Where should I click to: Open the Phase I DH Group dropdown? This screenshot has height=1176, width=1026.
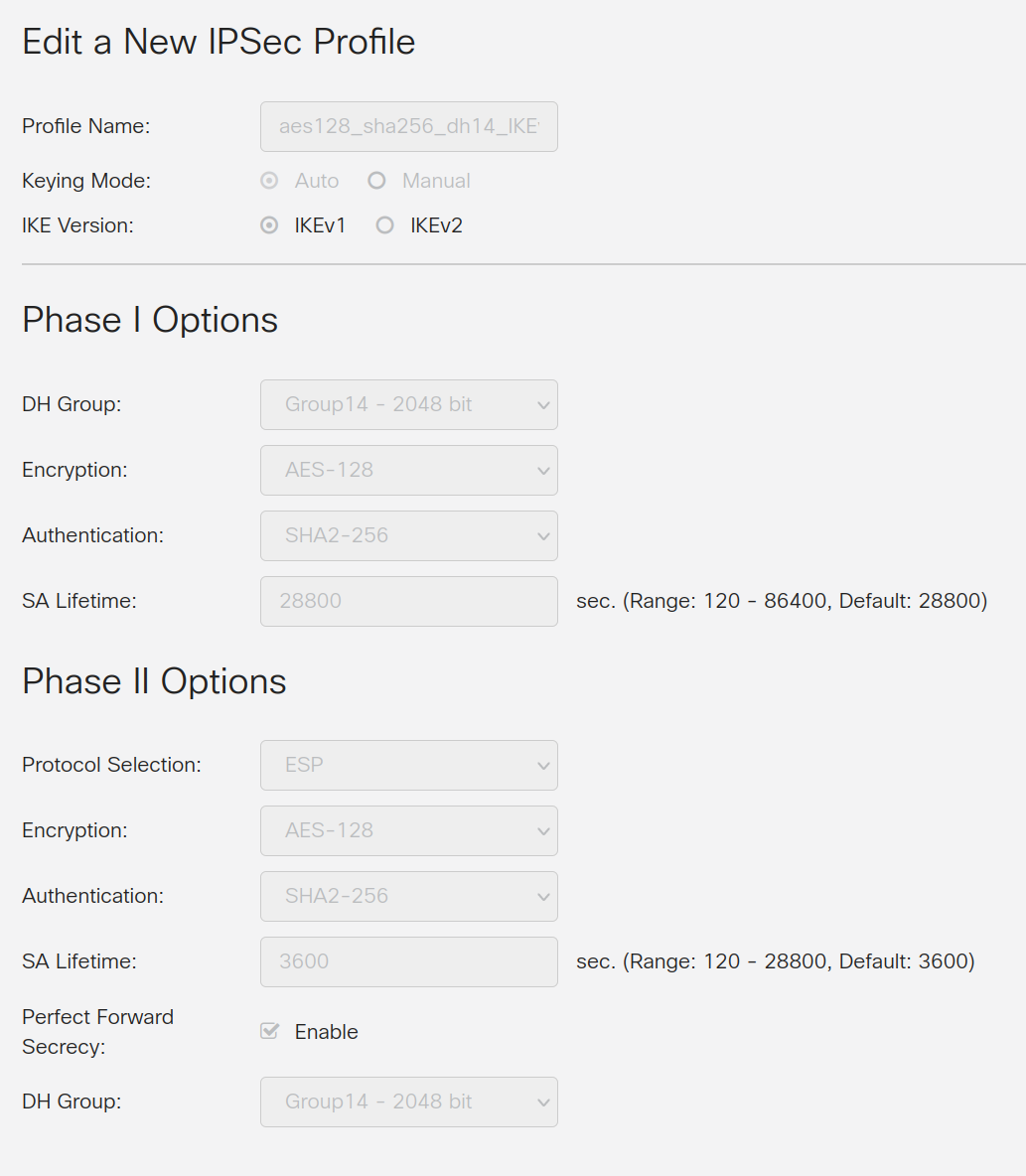click(408, 404)
